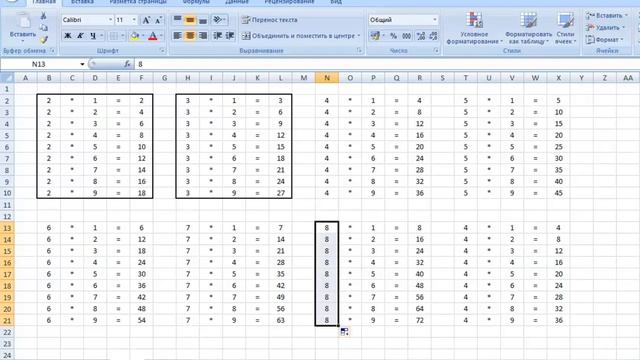Viewport: 640px width, 360px height.
Task: Open the underline style dropdown arrow
Action: click(101, 36)
